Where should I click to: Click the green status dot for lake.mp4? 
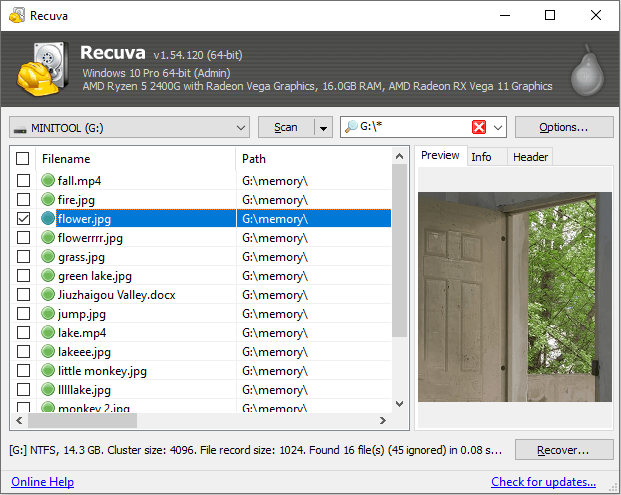coord(48,333)
